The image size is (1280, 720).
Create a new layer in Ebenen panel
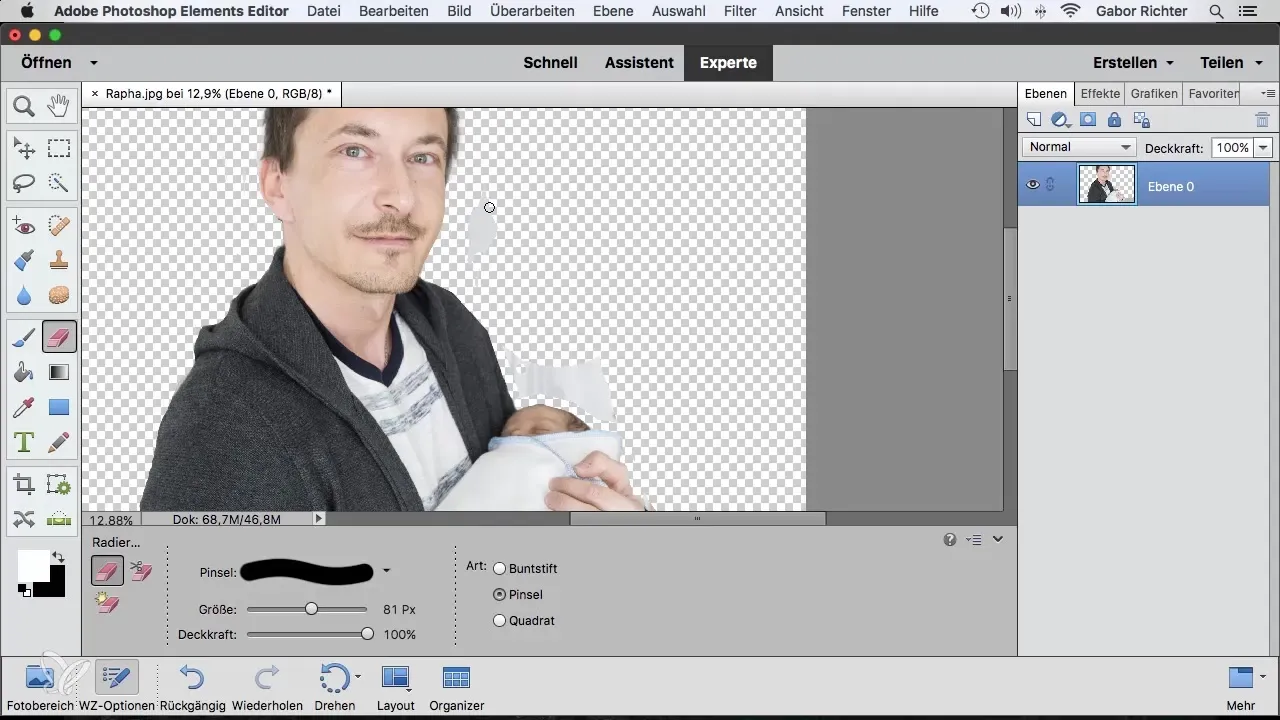(1034, 120)
